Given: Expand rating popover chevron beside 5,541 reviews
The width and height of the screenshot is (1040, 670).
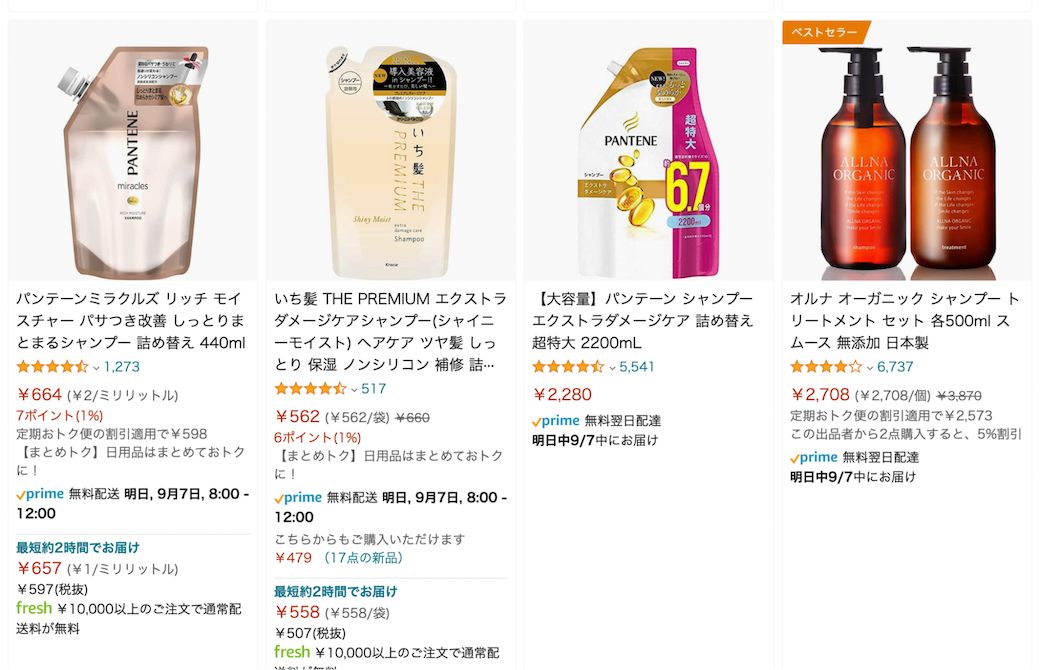Looking at the screenshot, I should [x=612, y=368].
